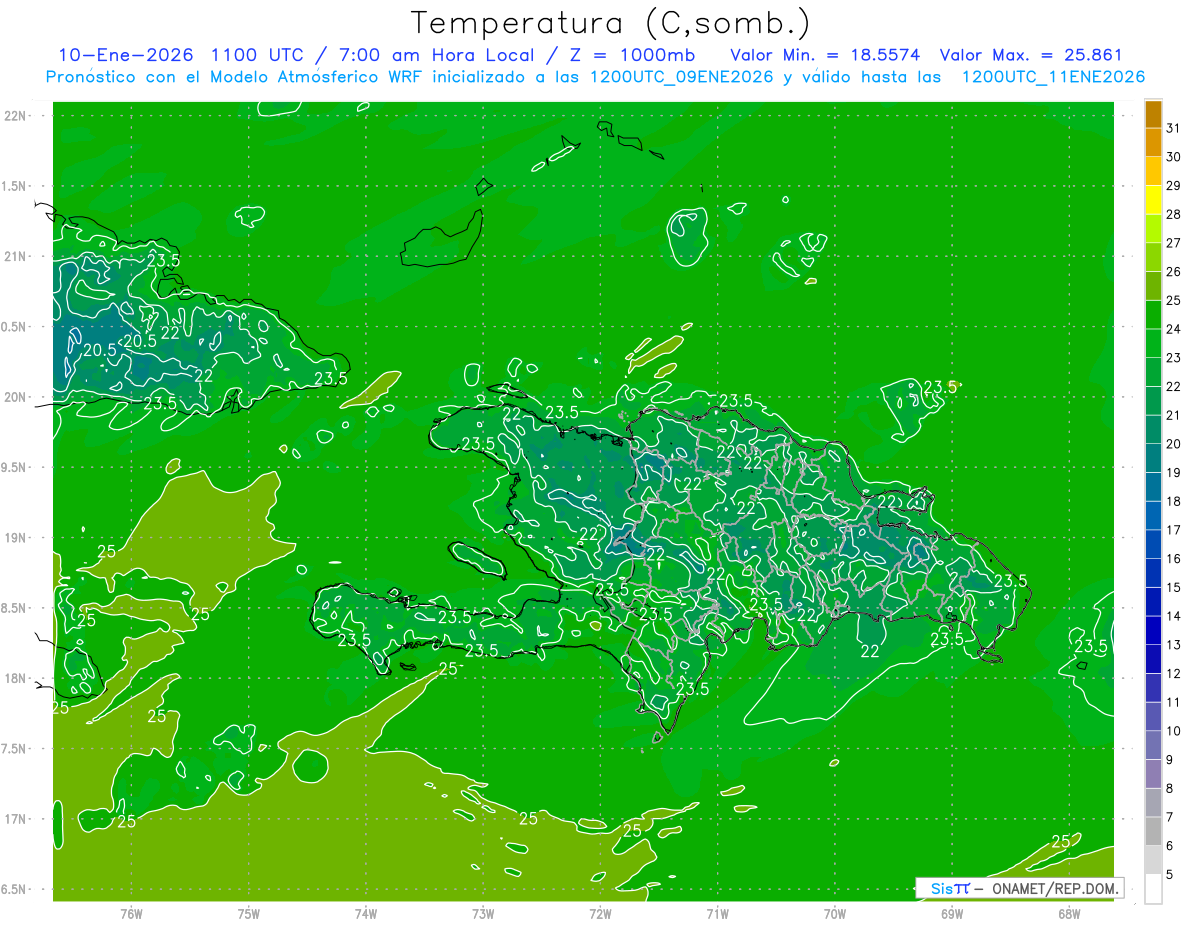Click the title "Temperatura (C,somb.)"
1200x927 pixels.
(x=610, y=23)
